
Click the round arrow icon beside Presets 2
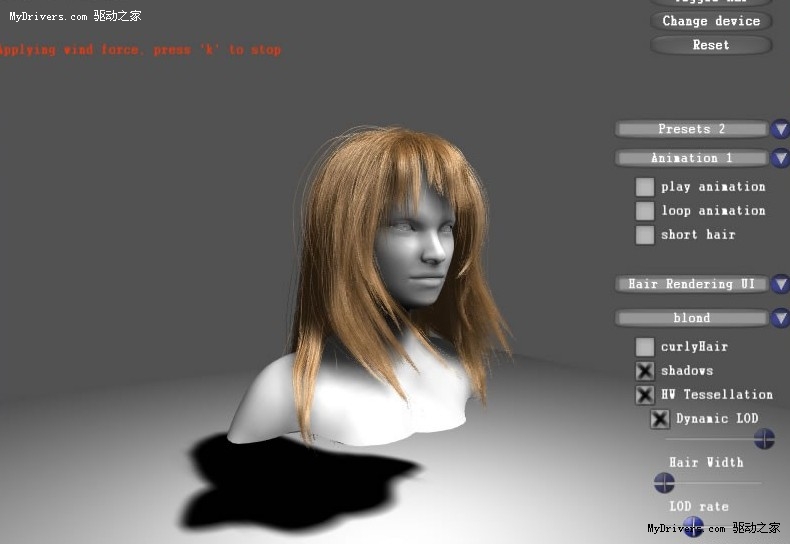(780, 129)
